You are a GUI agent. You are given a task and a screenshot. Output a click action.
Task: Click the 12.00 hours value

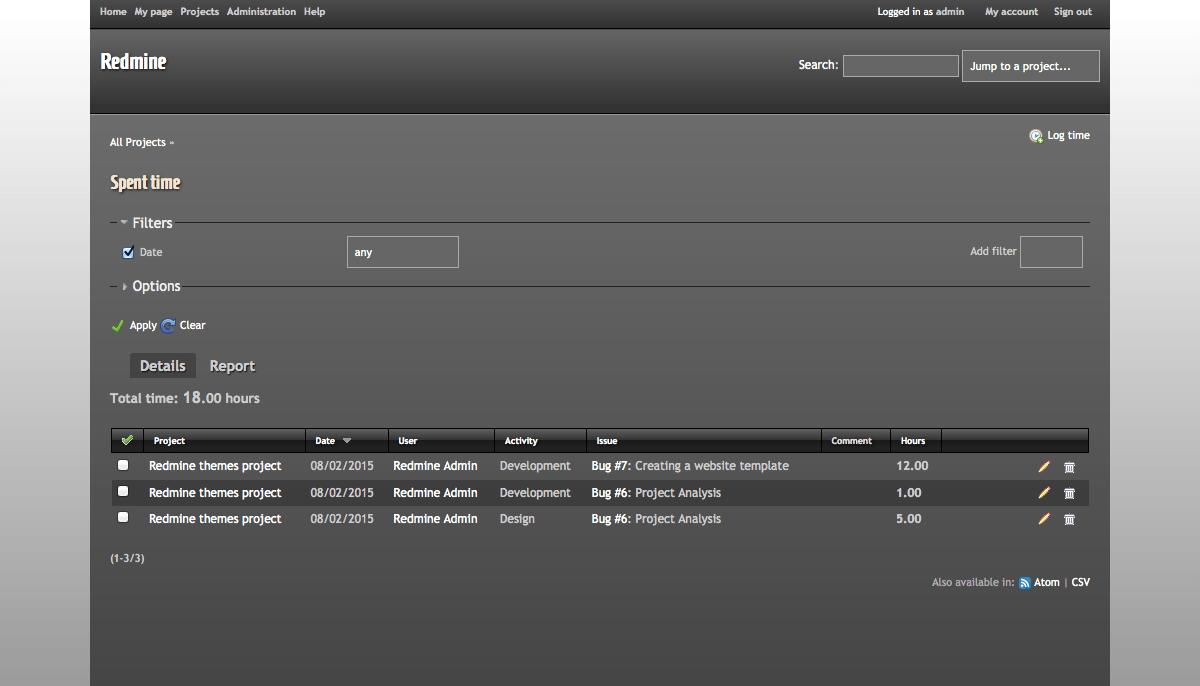[912, 466]
